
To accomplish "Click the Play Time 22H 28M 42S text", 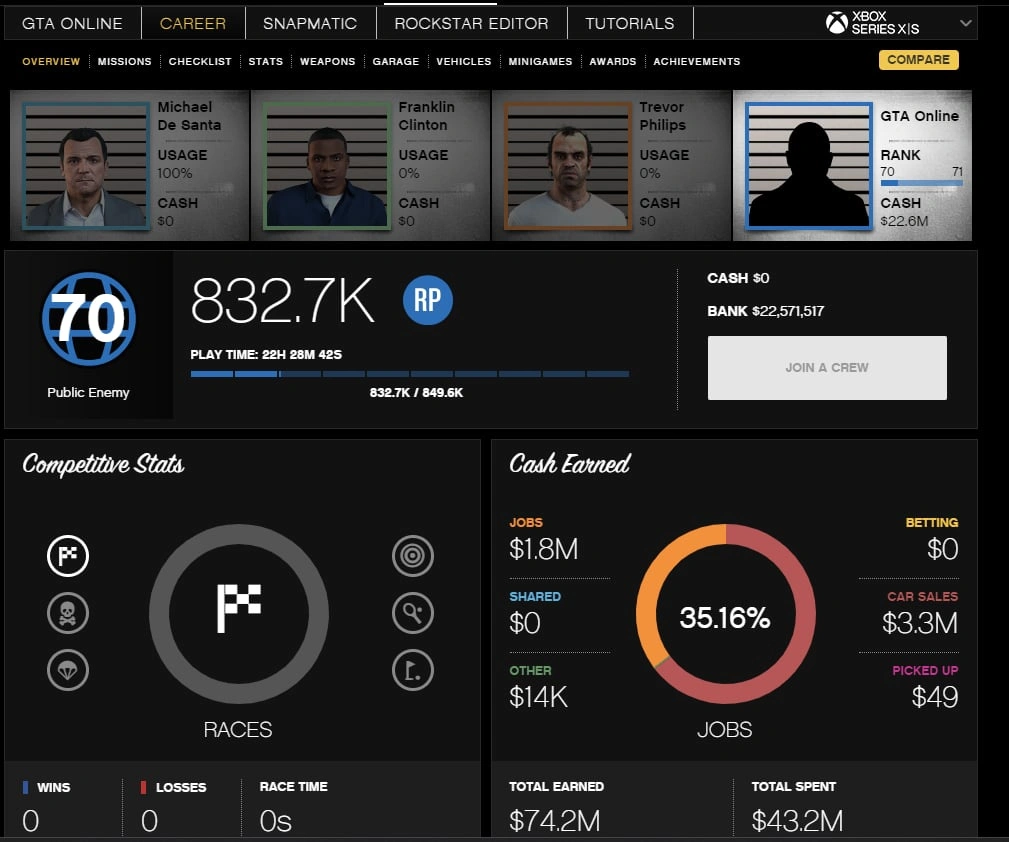I will [x=266, y=355].
